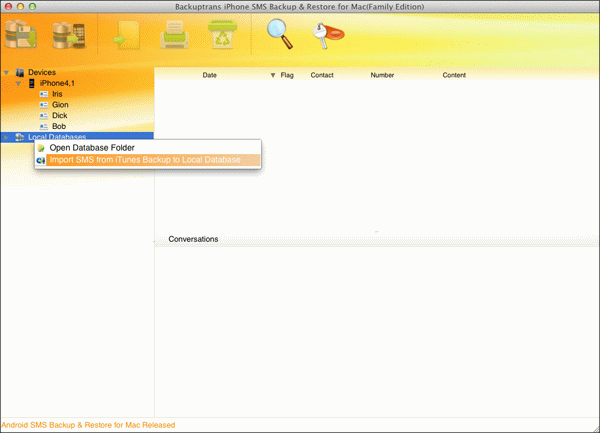Sort messages by the Date column
The image size is (600, 433).
[x=210, y=75]
